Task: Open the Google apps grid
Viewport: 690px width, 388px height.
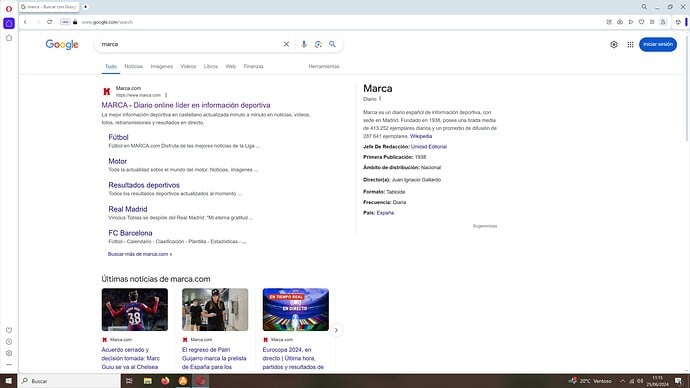Action: 630,44
